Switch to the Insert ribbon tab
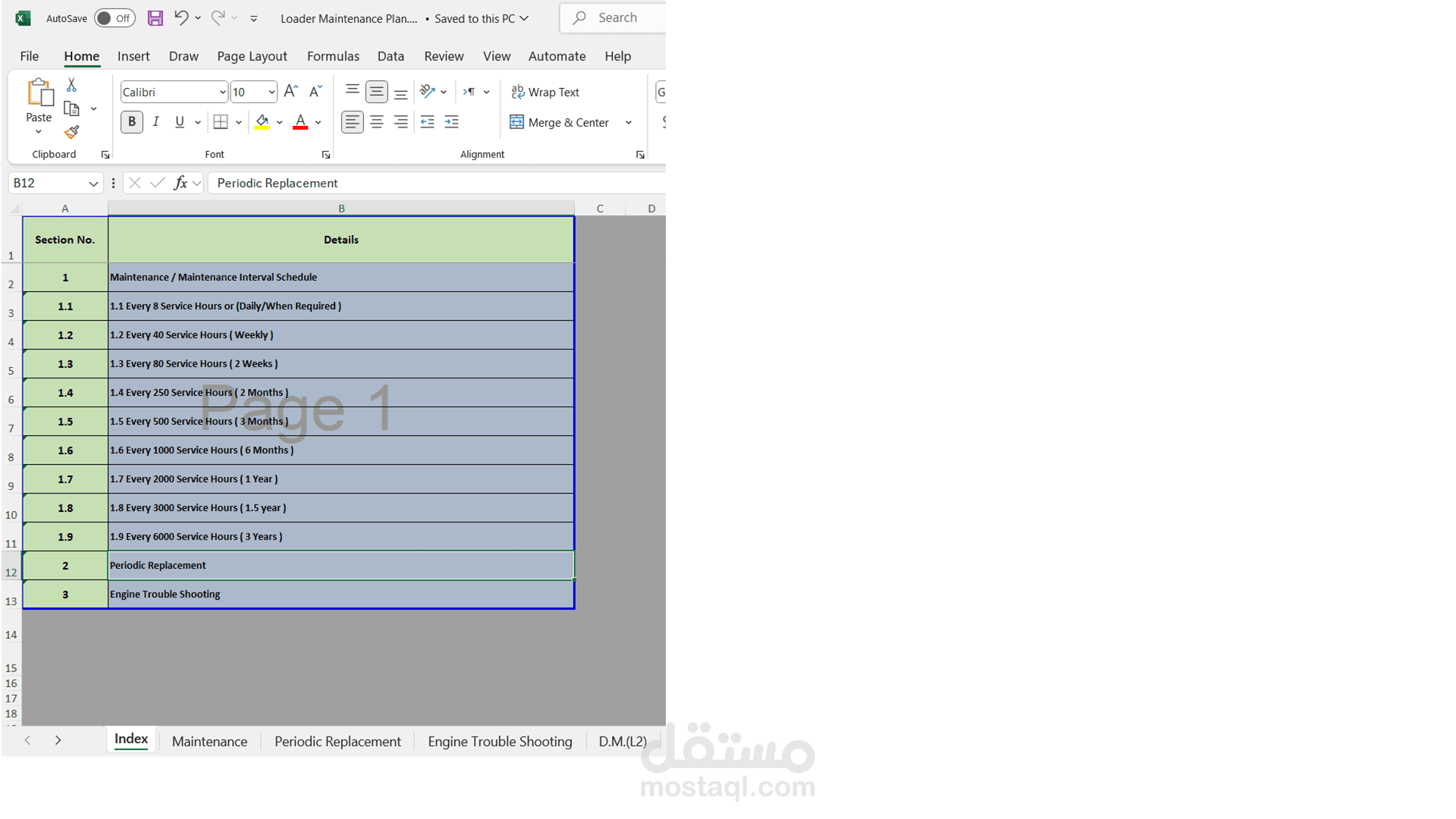1456x819 pixels. click(133, 56)
